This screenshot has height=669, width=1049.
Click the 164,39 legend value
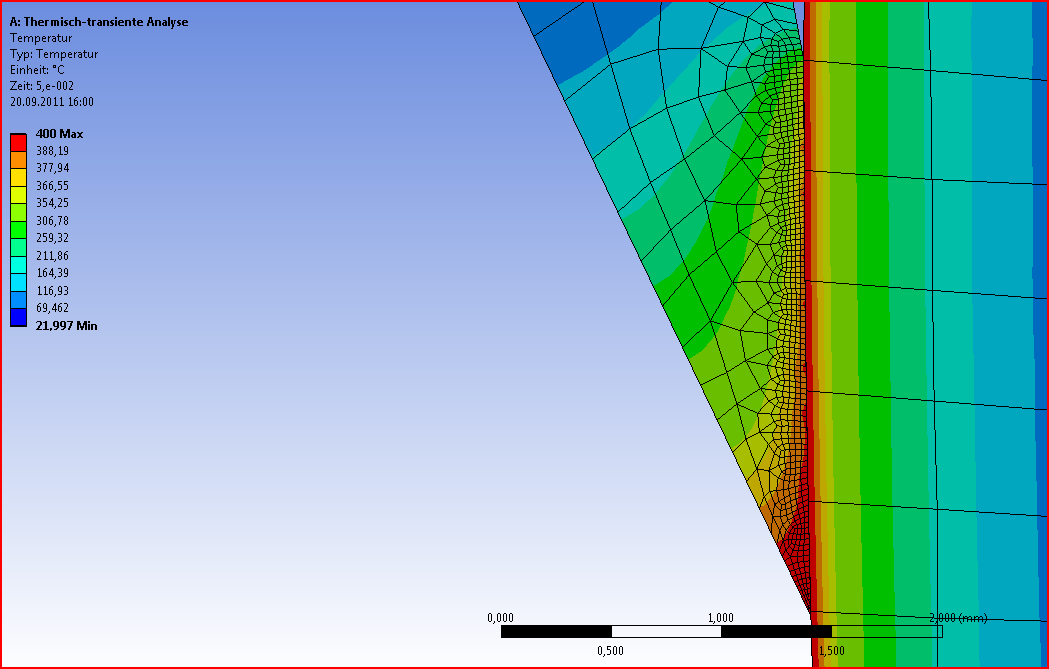52,273
